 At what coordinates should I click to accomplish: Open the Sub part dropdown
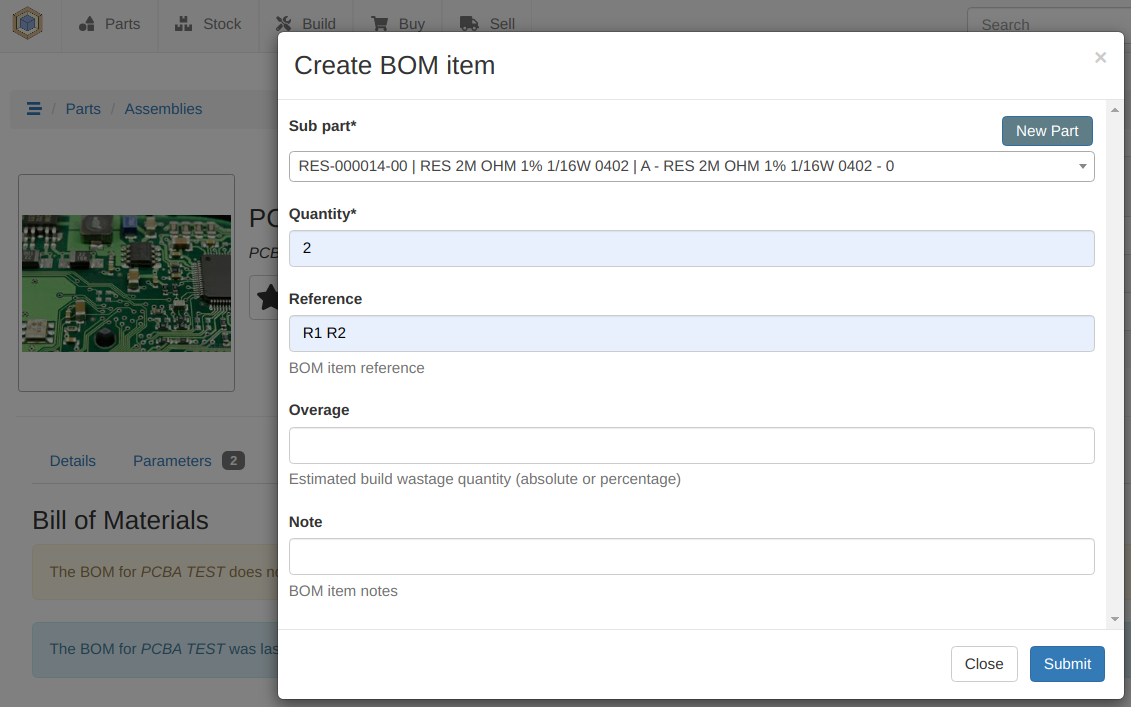click(691, 167)
